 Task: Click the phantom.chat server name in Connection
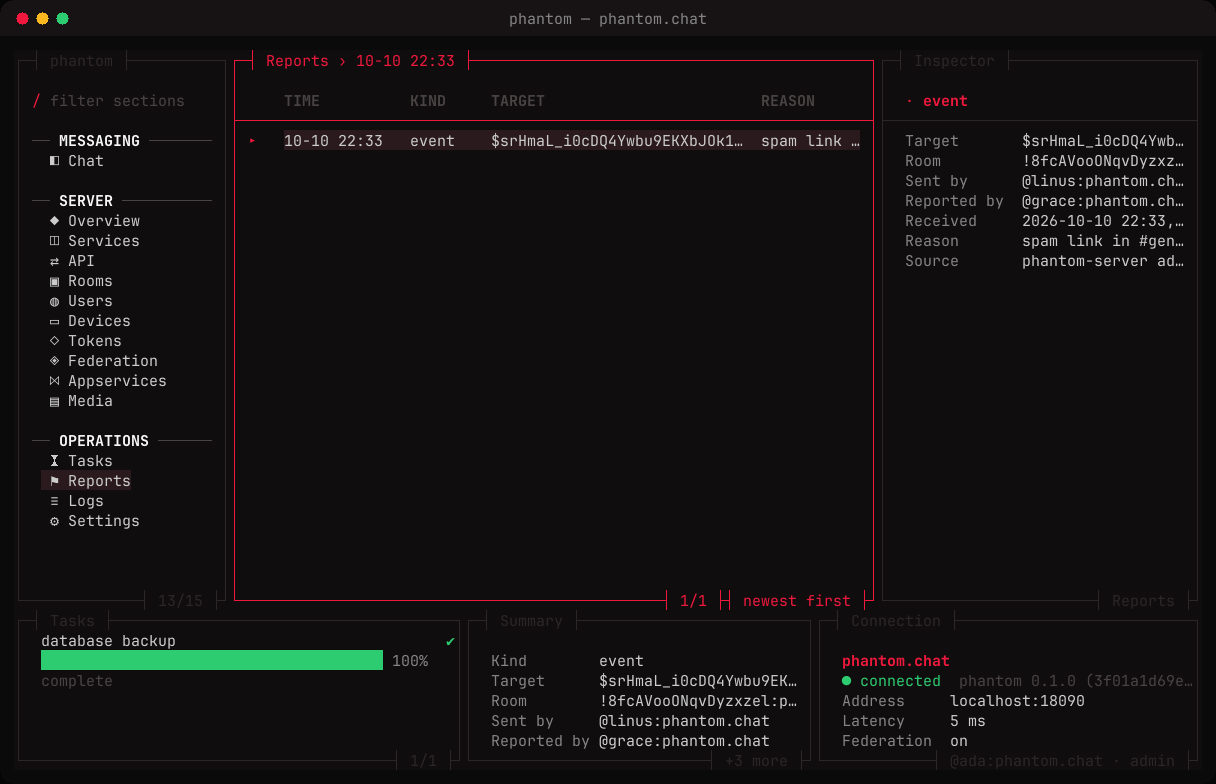point(896,661)
